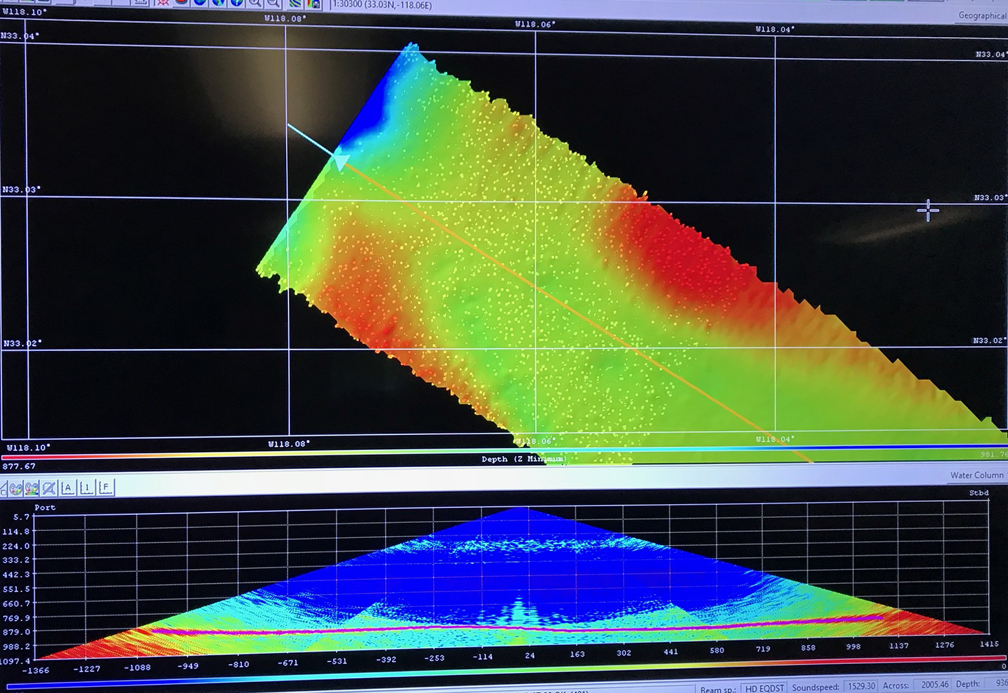Click the striped layers icon in the top toolbar

[x=295, y=3]
